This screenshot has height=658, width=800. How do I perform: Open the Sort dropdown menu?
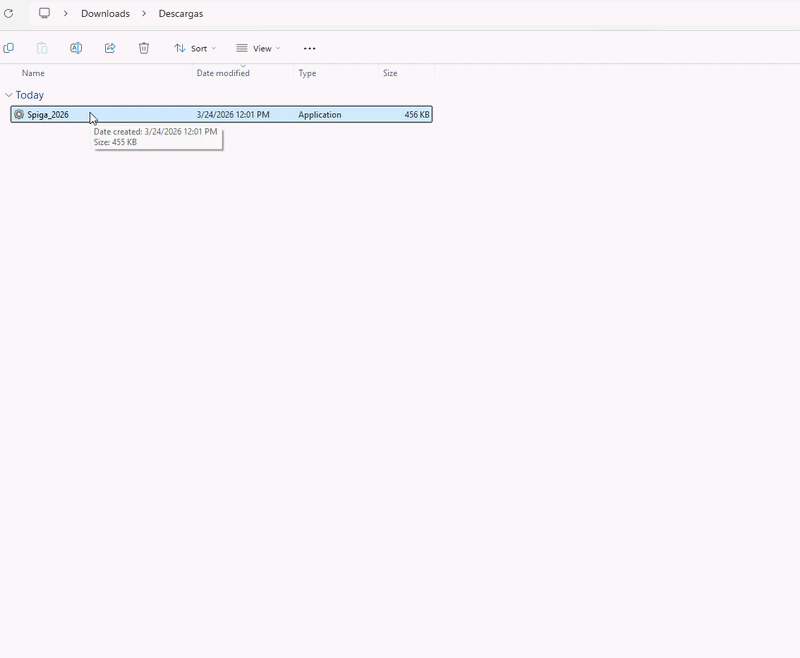click(x=195, y=48)
